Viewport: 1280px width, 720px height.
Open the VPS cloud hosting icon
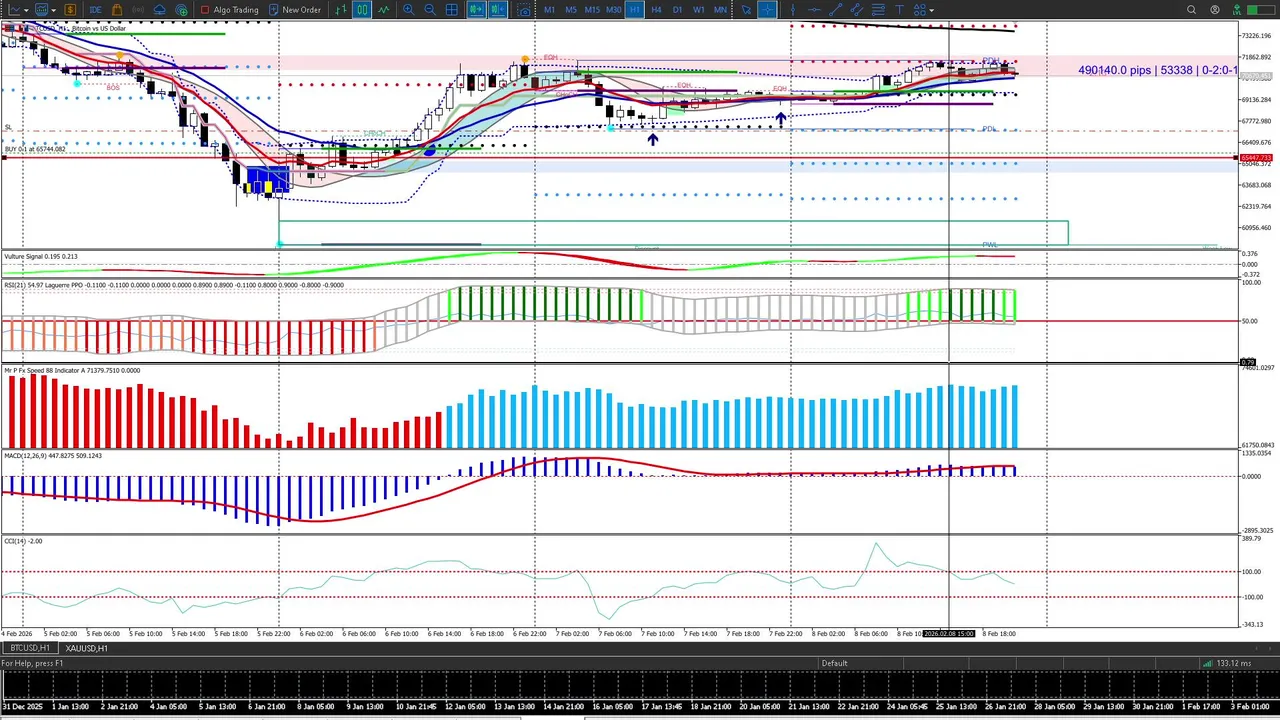160,10
